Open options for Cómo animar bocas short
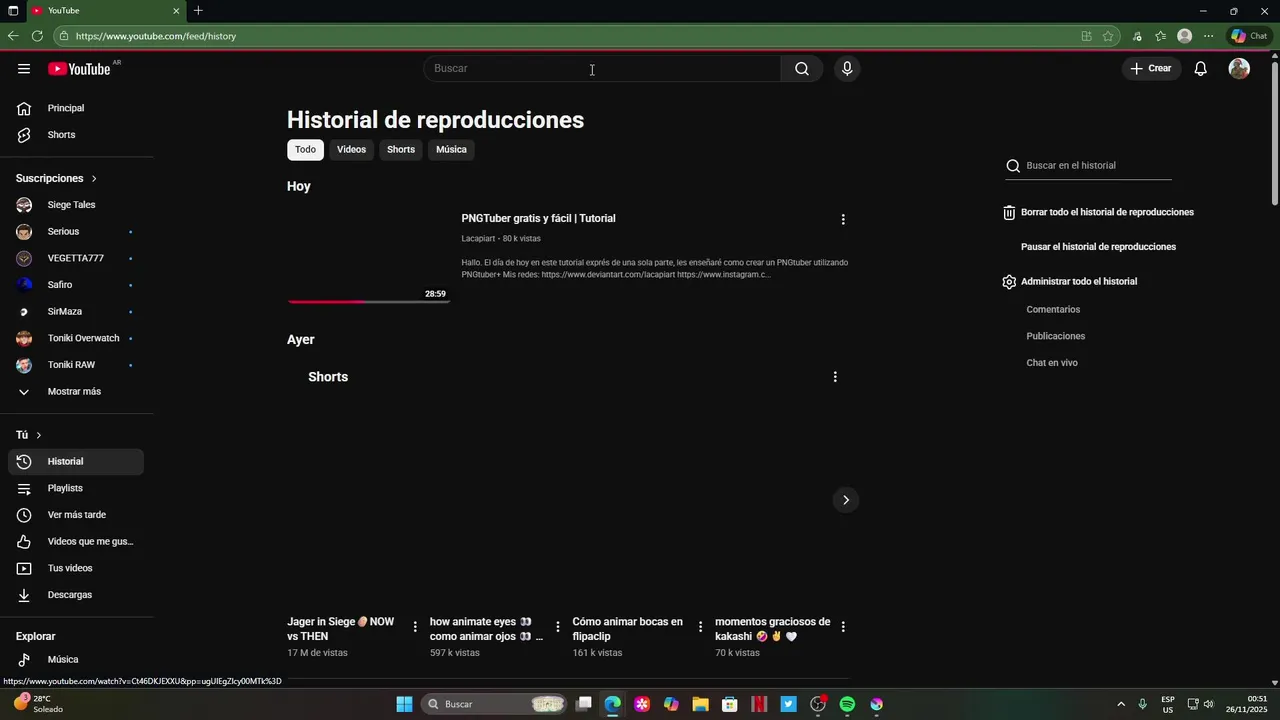 point(701,627)
